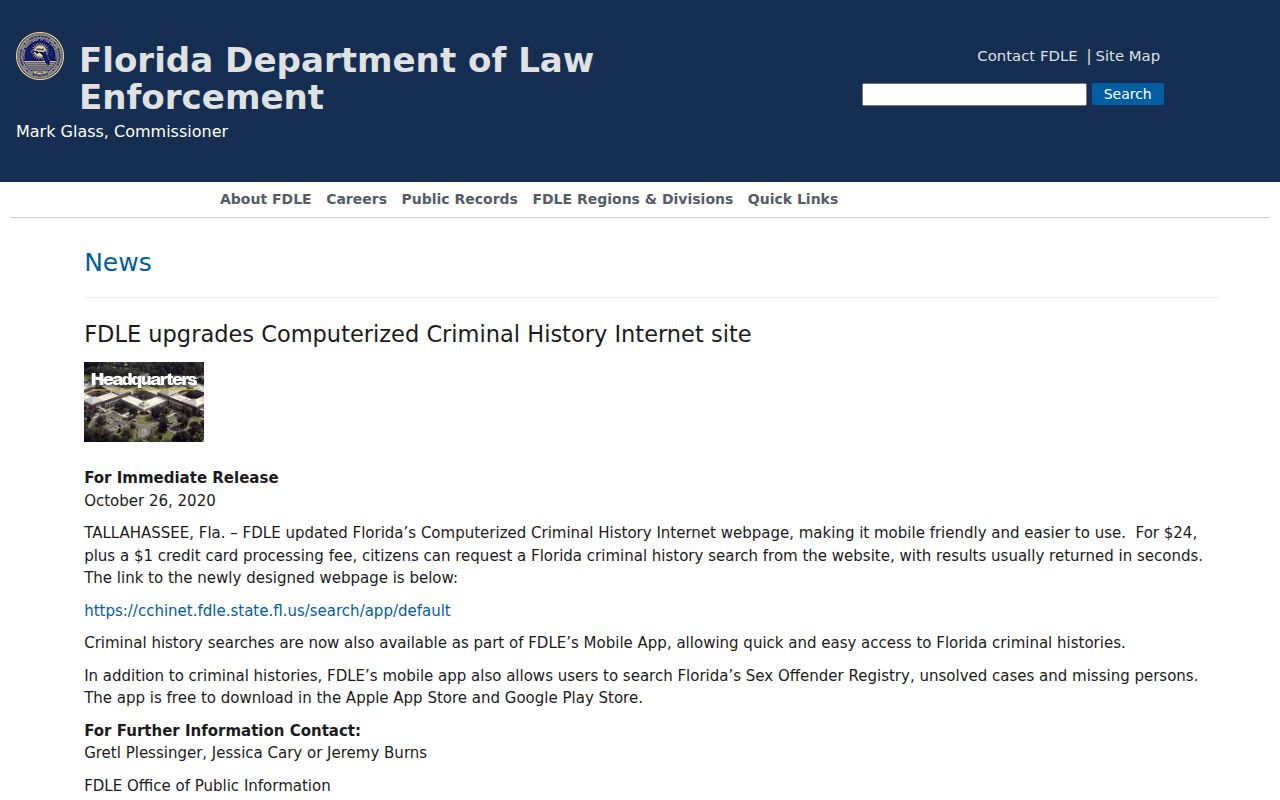Click the article title about Computerized Criminal History
1280x800 pixels.
pyautogui.click(x=417, y=334)
